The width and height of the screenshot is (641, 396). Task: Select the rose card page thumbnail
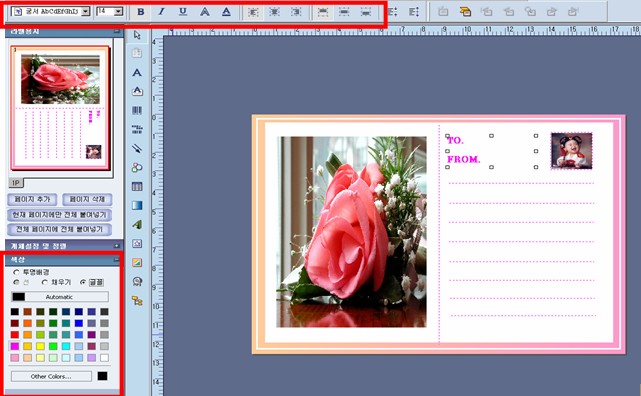click(61, 108)
